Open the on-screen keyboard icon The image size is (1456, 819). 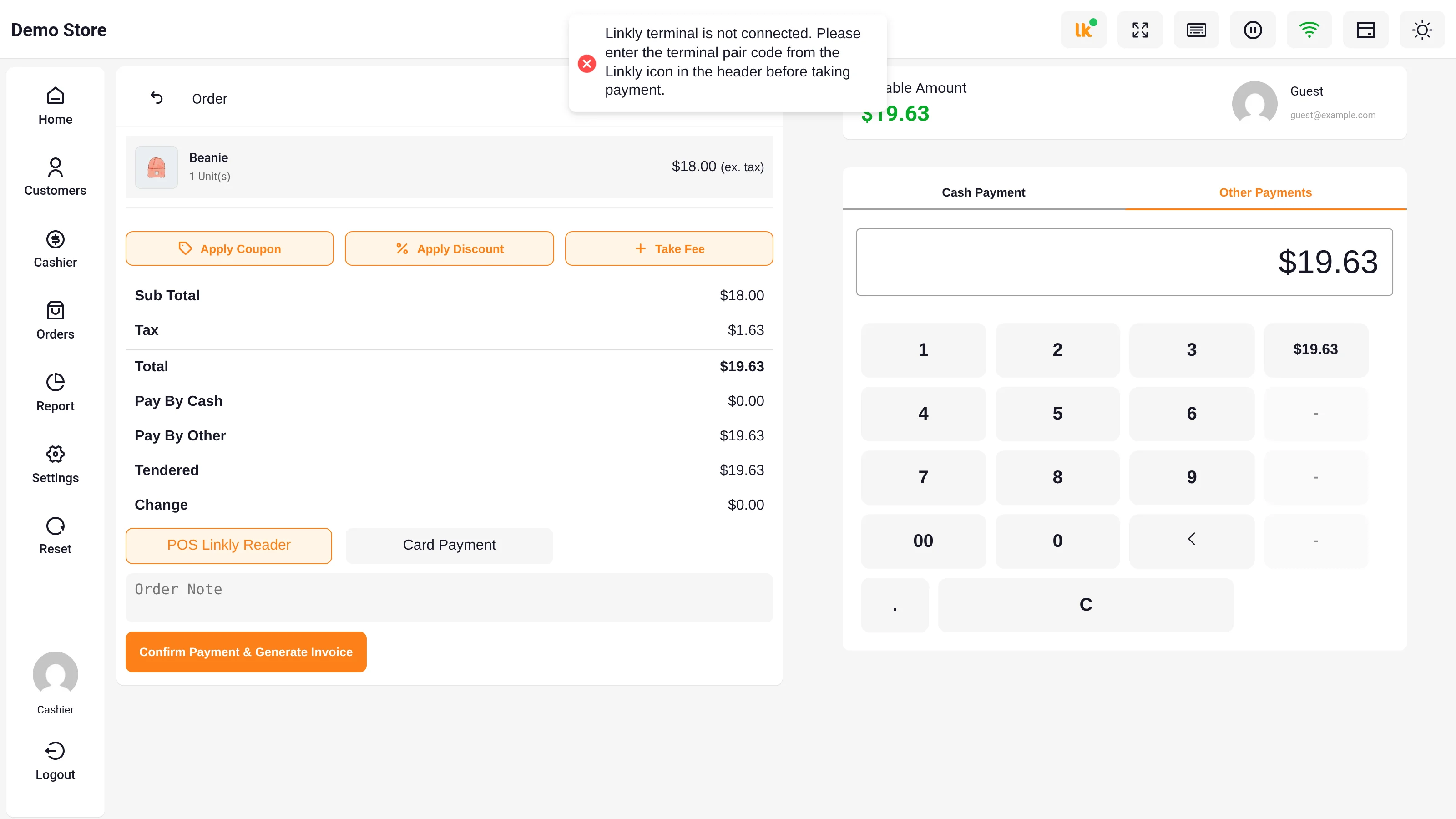click(1196, 30)
